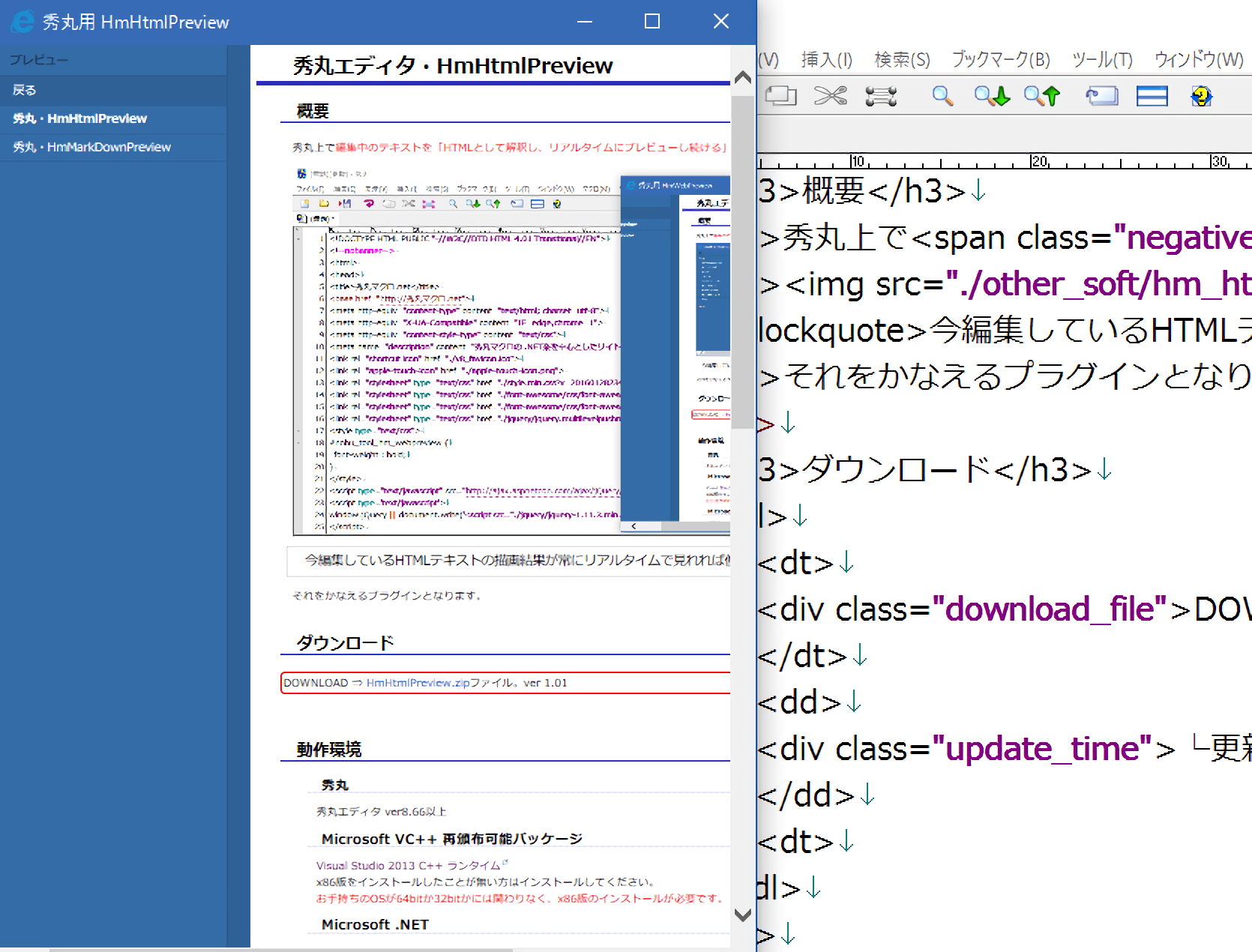Click the split window toolbar icon
The height and width of the screenshot is (952, 1252).
pos(1152,96)
